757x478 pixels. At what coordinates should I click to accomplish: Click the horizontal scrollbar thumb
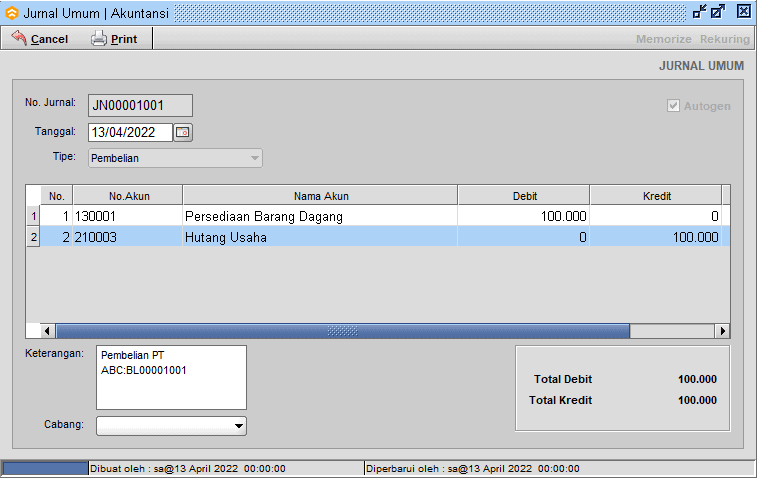tap(343, 331)
